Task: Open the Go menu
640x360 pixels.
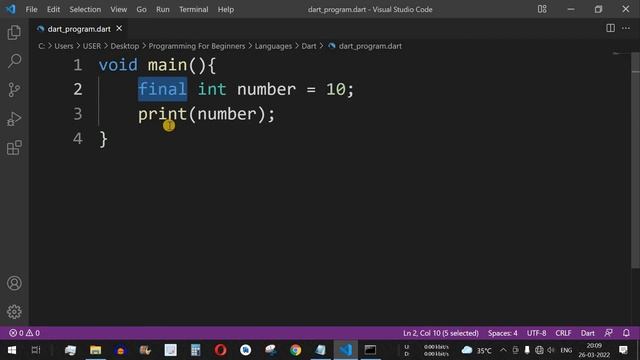Action: coord(141,9)
